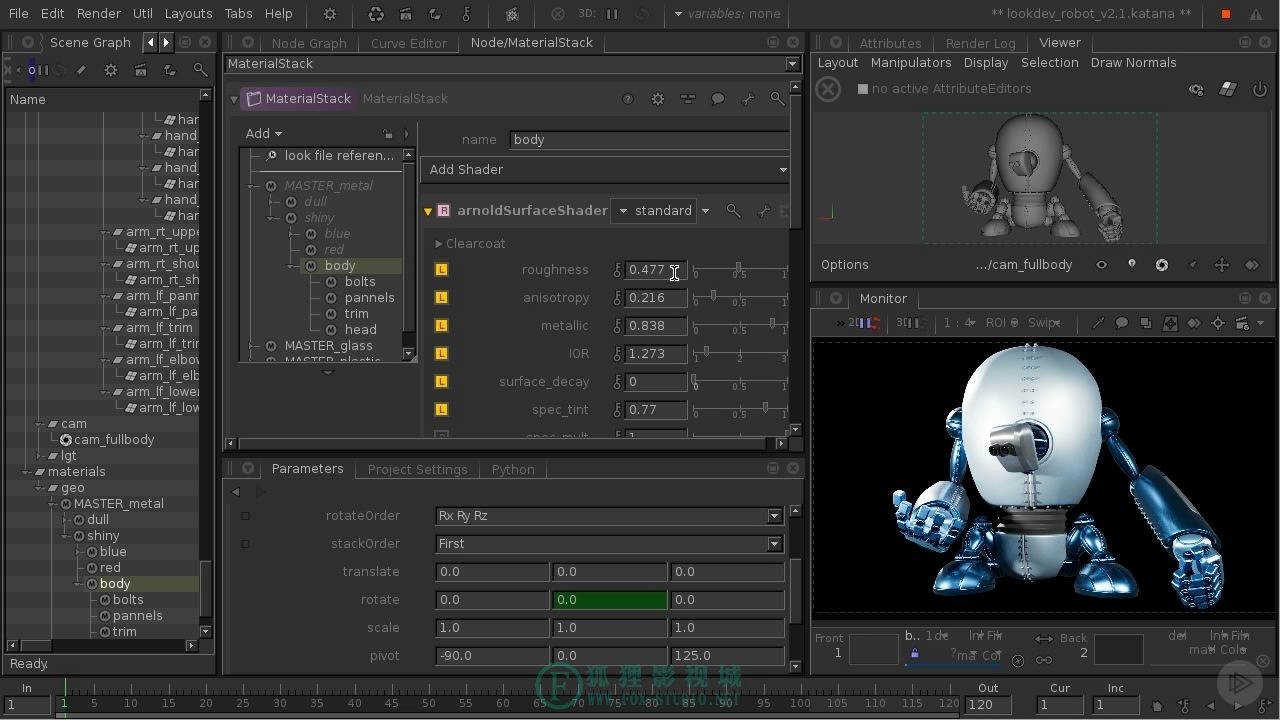
Task: Click the key icon beside roughness value
Action: click(618, 270)
